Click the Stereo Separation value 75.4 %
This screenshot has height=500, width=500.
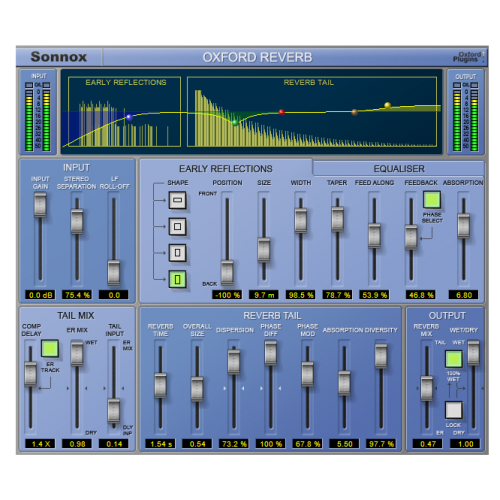point(77,295)
